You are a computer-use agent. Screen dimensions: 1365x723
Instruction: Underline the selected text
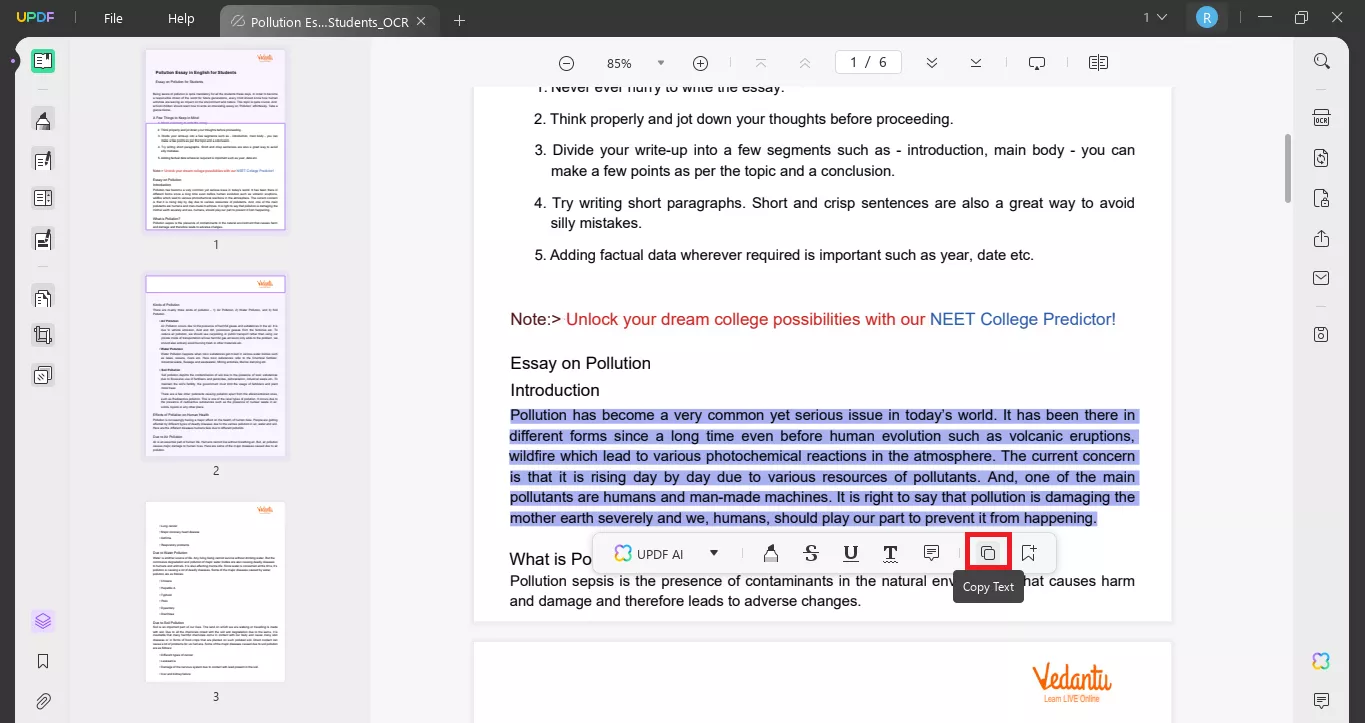pyautogui.click(x=851, y=553)
